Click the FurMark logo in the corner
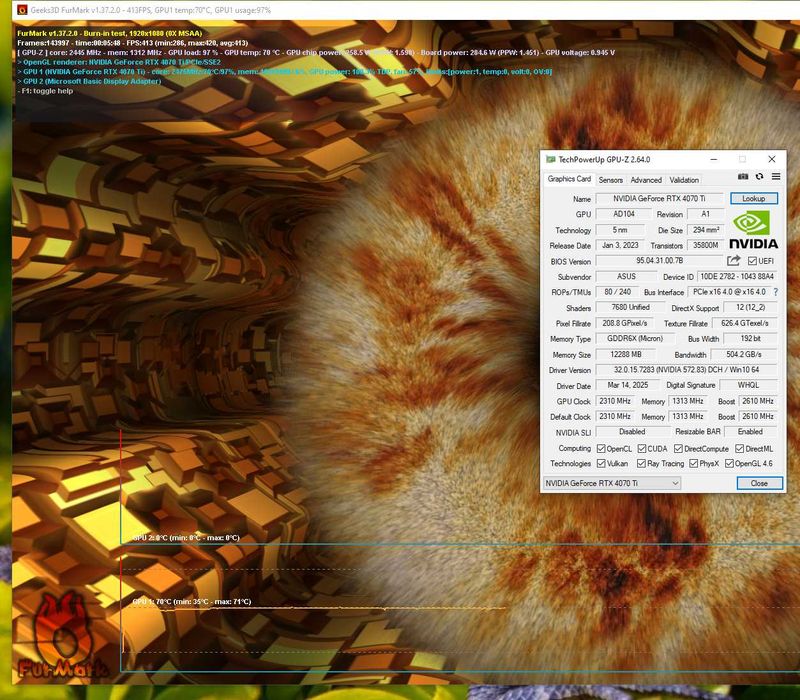This screenshot has width=800, height=700. 62,635
